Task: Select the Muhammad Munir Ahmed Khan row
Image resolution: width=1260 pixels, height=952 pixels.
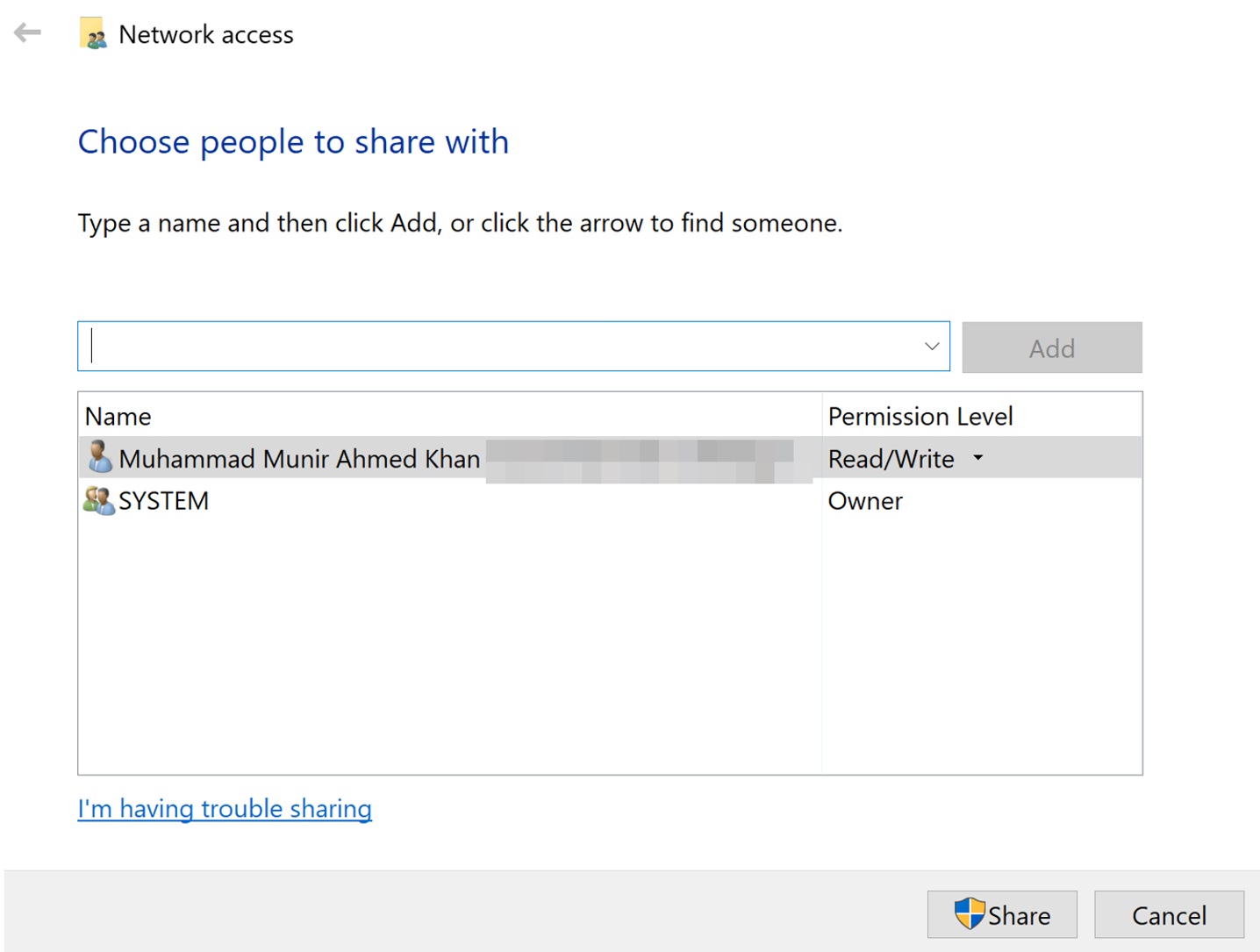Action: click(610, 458)
